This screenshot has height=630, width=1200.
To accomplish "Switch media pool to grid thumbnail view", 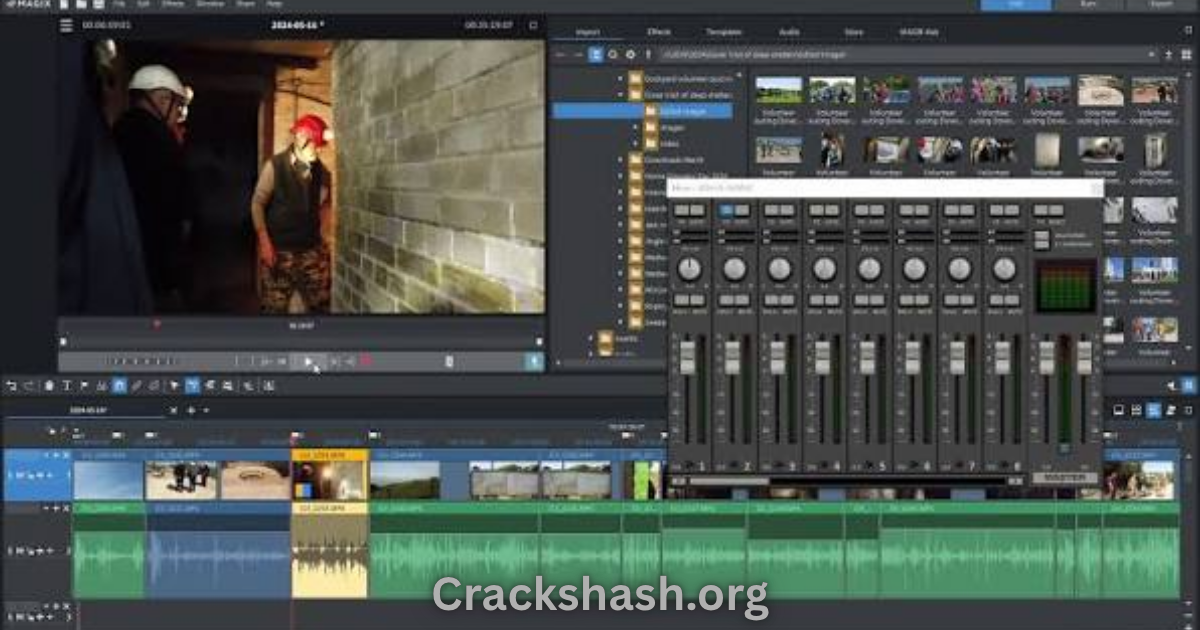I will click(x=1184, y=55).
